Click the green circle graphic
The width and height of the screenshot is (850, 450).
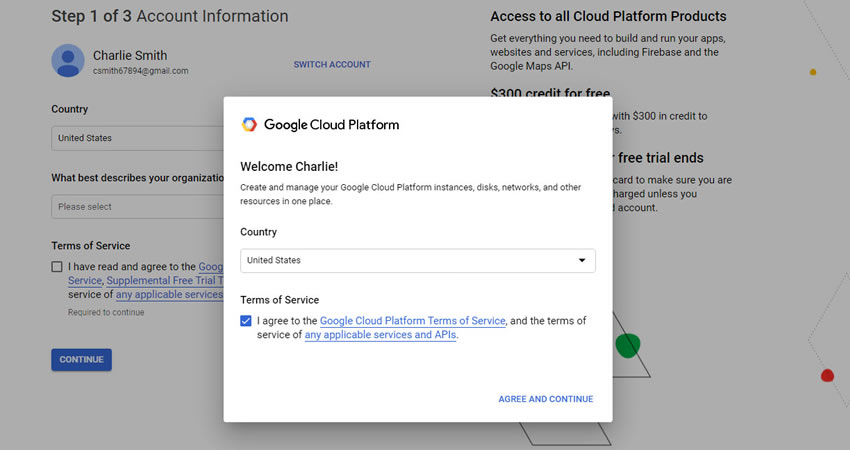click(x=627, y=346)
